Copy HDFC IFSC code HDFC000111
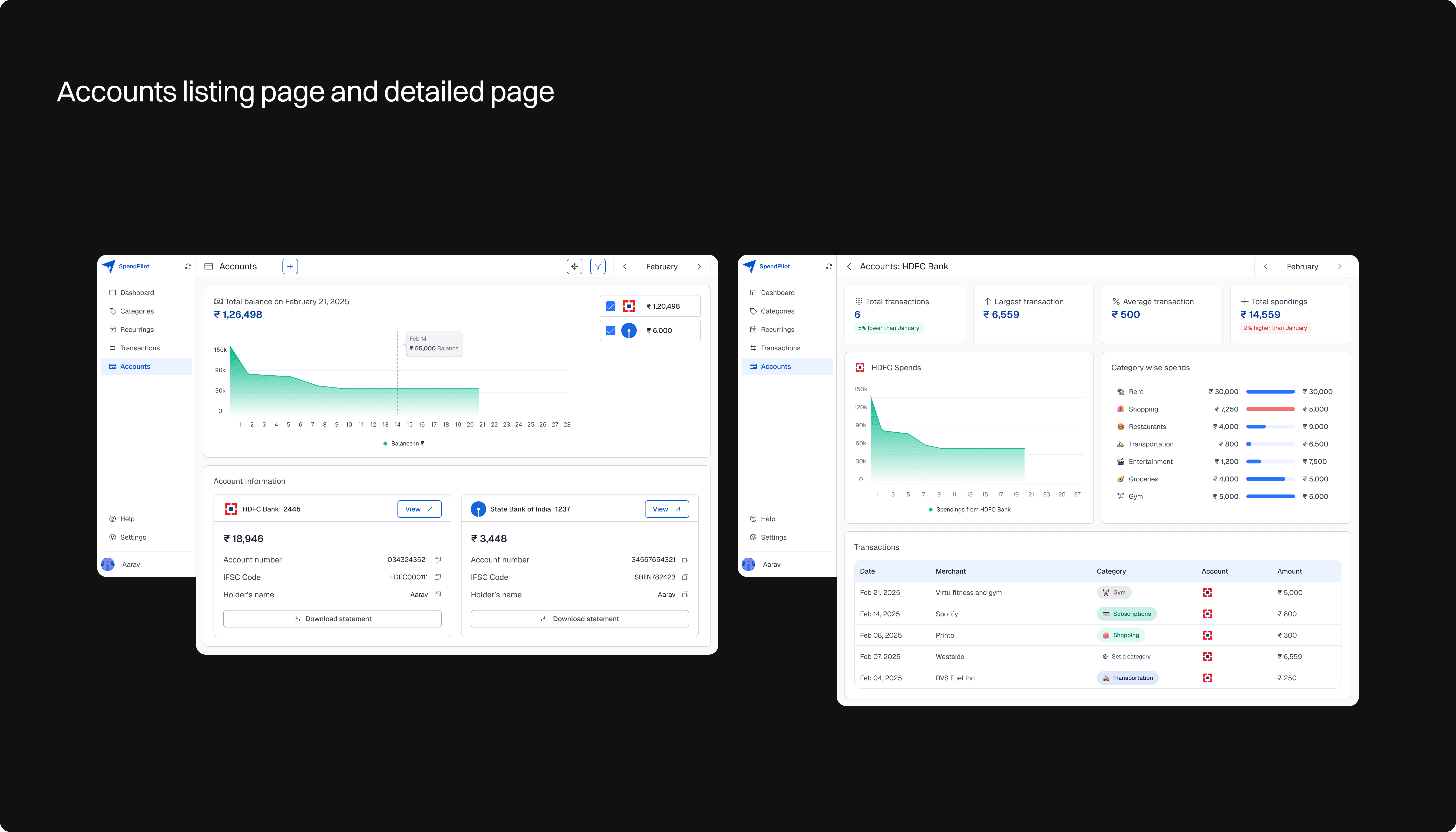This screenshot has height=832, width=1456. click(x=438, y=577)
